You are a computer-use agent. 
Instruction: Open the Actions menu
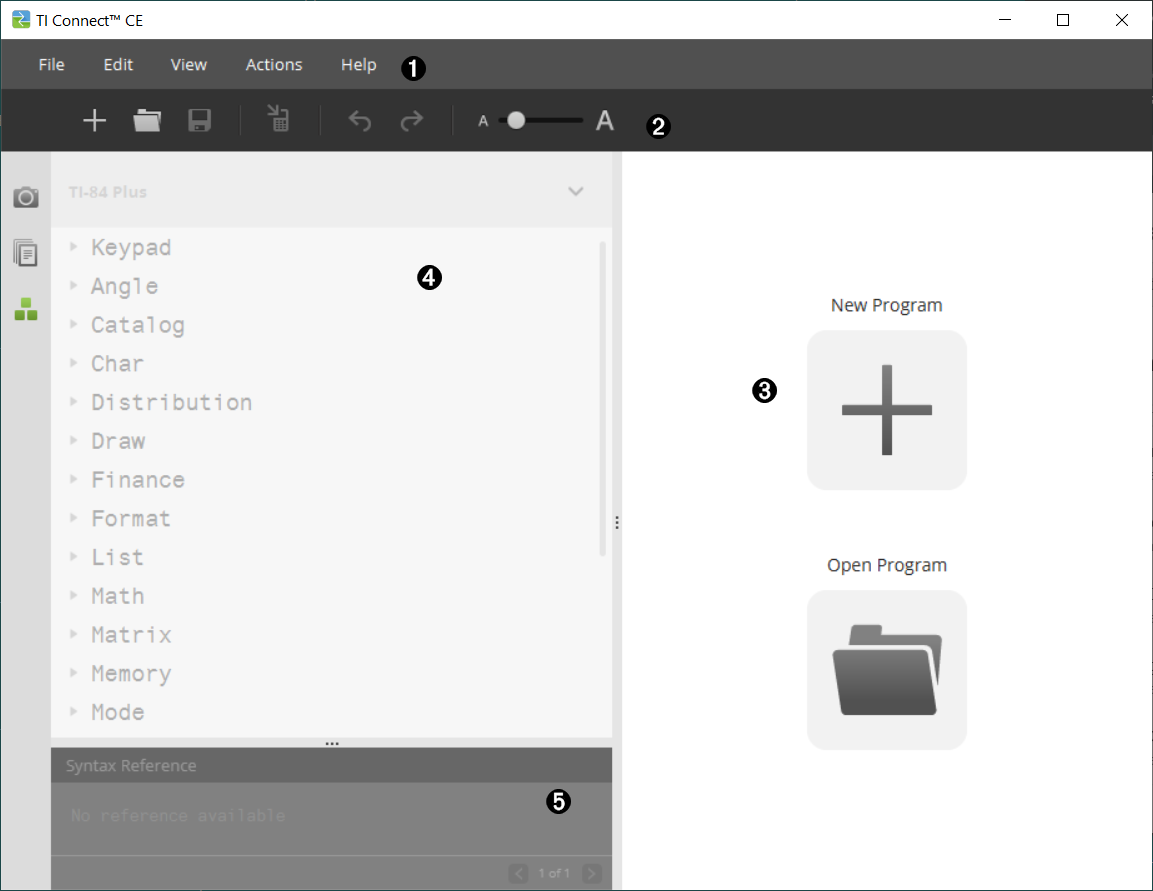[274, 65]
